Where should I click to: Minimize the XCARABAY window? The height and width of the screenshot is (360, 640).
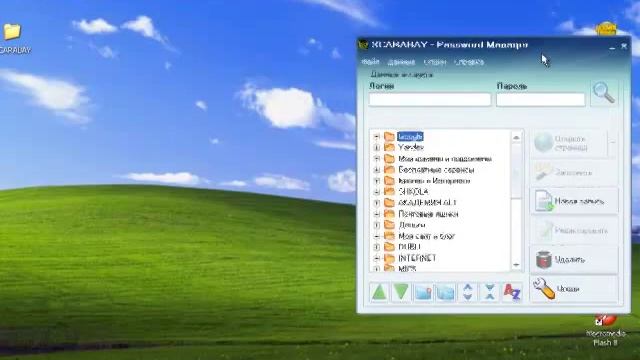612,47
